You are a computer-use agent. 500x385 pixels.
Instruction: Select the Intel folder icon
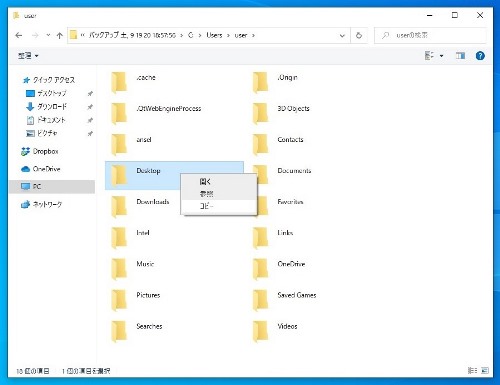coord(119,237)
